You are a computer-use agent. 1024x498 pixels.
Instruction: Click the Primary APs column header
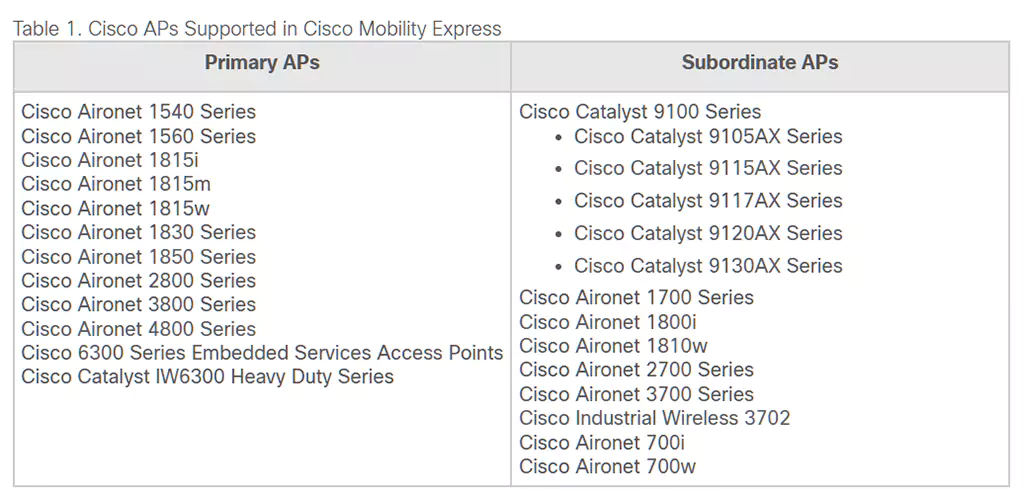[x=262, y=62]
